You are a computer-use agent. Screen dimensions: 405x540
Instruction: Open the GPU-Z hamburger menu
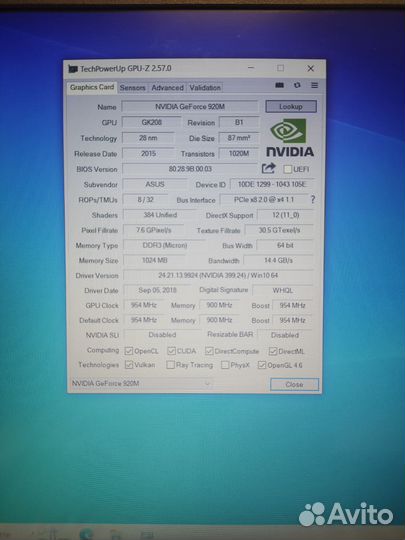tap(314, 85)
